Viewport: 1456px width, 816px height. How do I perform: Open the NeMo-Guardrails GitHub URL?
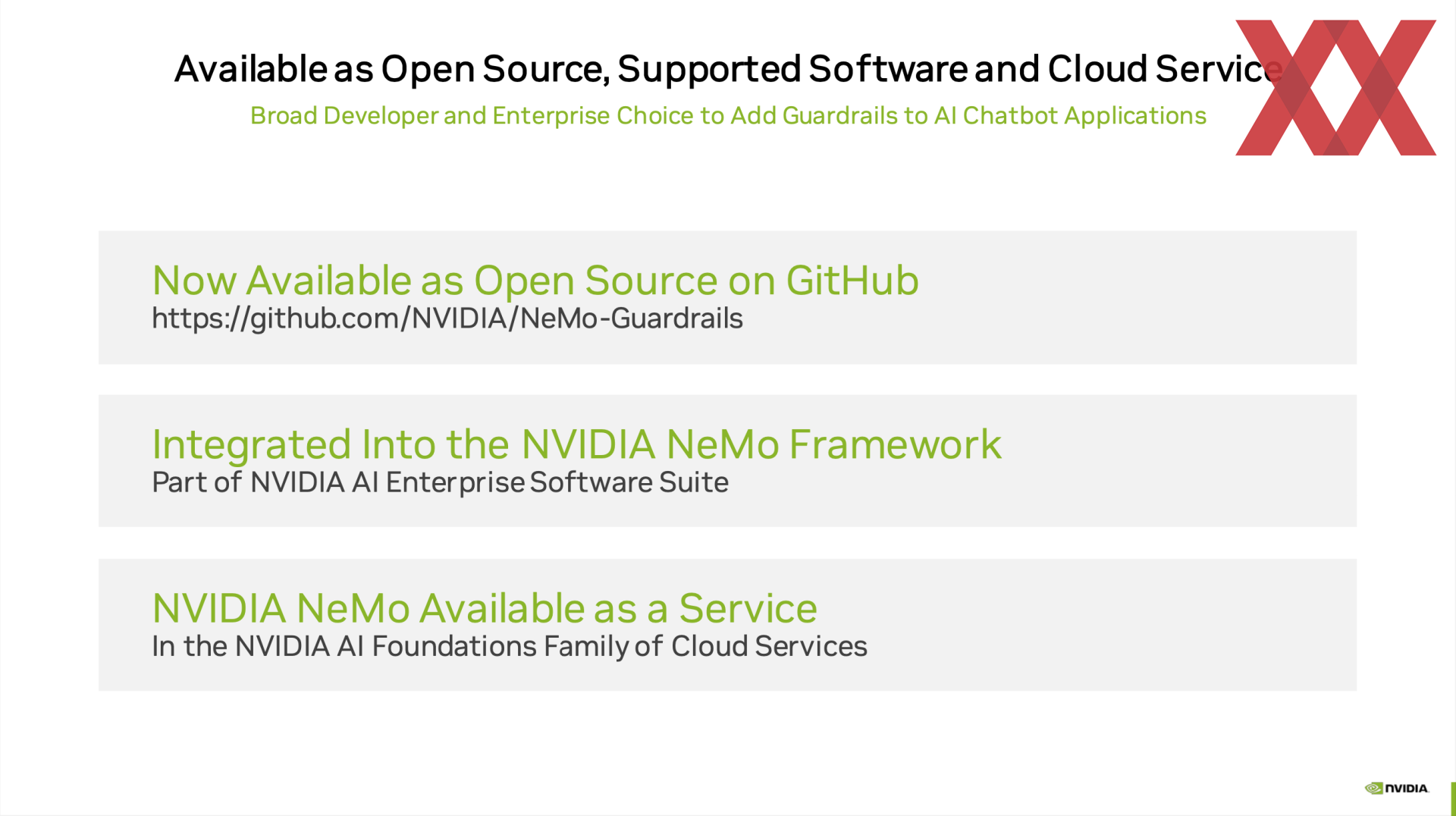pos(447,319)
